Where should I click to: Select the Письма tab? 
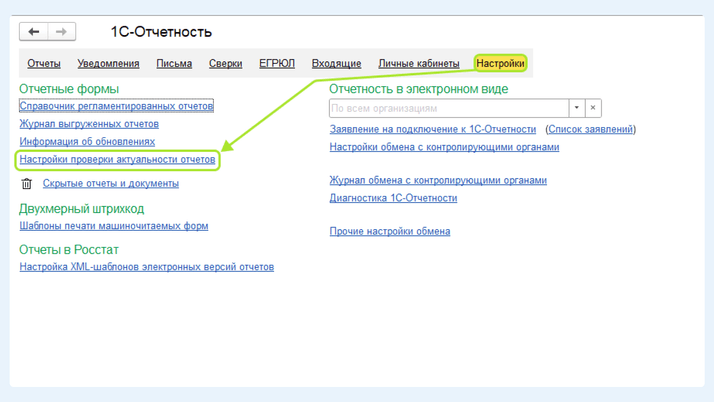click(x=174, y=64)
